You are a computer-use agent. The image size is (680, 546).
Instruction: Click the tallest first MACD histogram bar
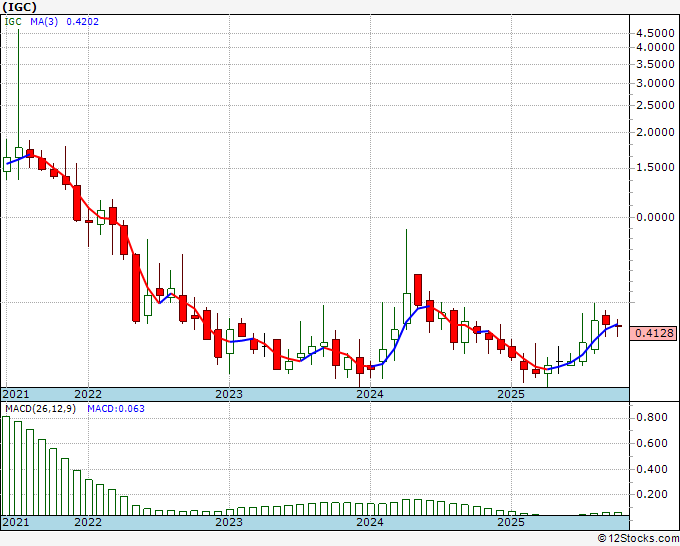point(6,466)
